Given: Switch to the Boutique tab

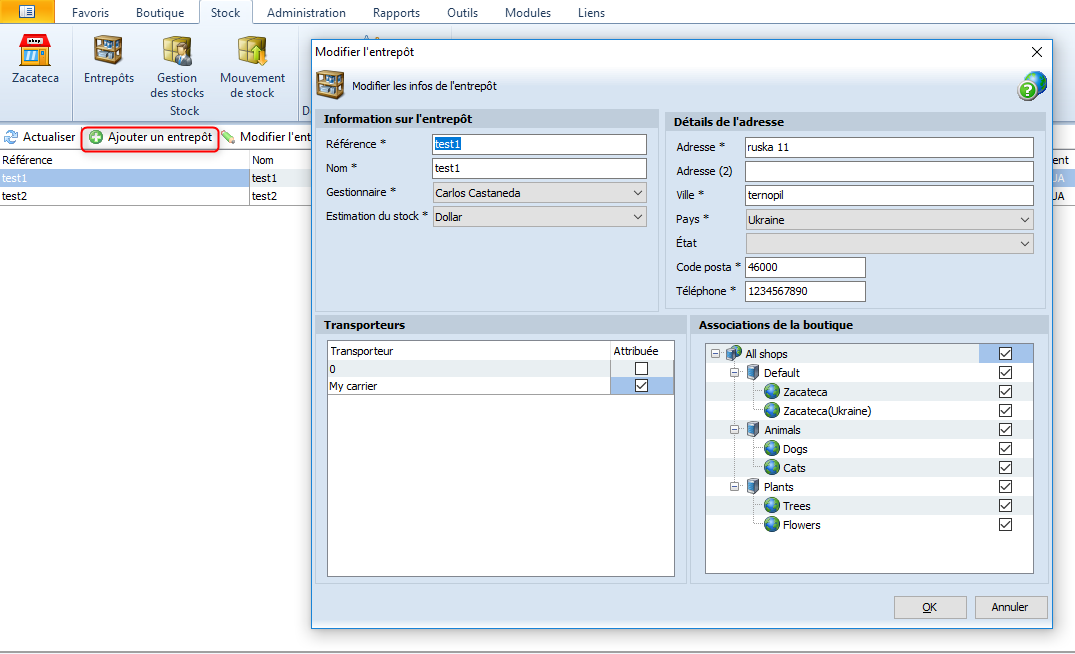Looking at the screenshot, I should (x=160, y=12).
